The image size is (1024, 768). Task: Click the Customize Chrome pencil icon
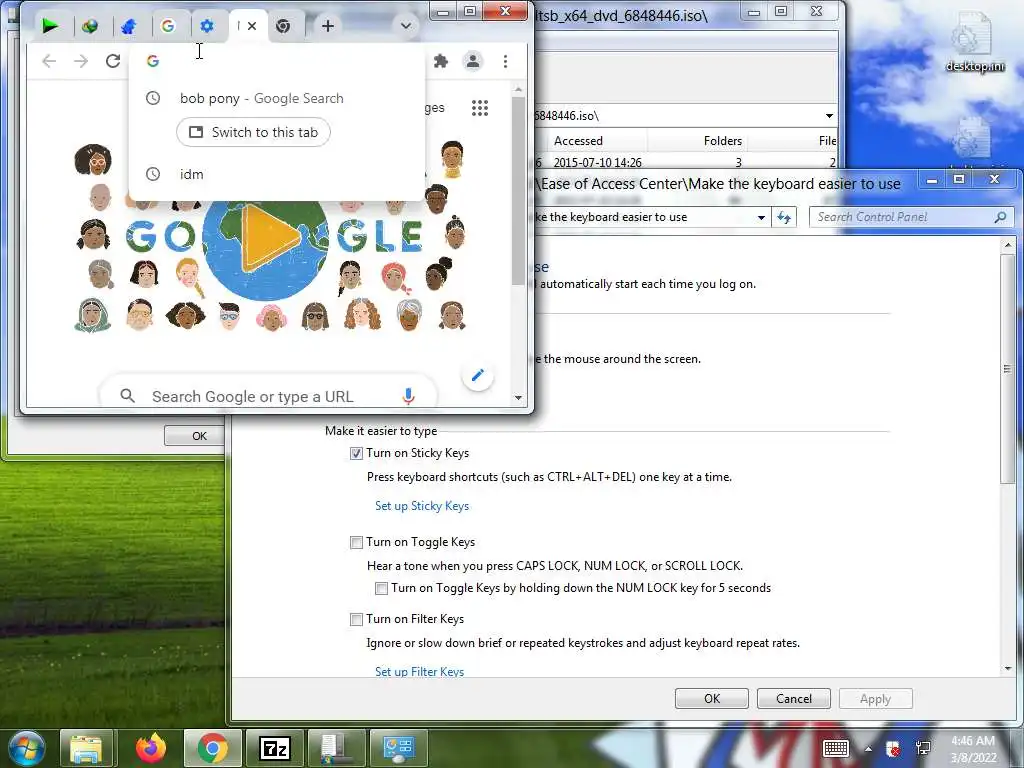click(477, 375)
